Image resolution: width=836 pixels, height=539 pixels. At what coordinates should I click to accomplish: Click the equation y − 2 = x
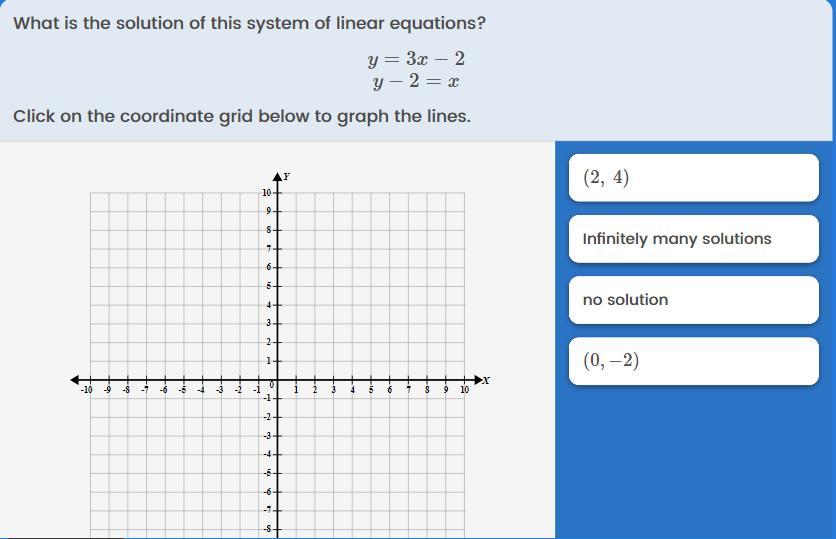pyautogui.click(x=416, y=82)
